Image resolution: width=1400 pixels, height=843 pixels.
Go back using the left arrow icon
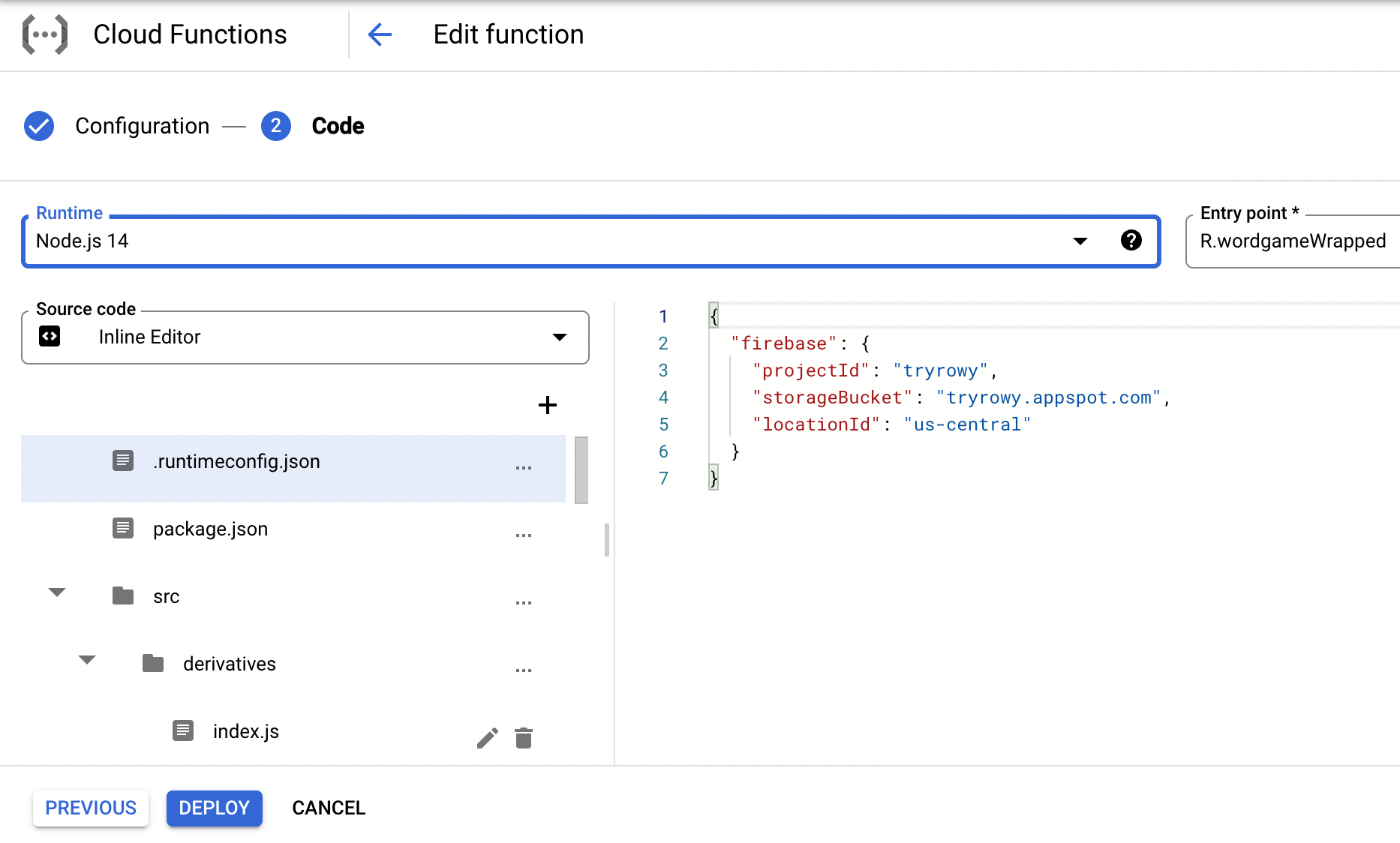(380, 34)
